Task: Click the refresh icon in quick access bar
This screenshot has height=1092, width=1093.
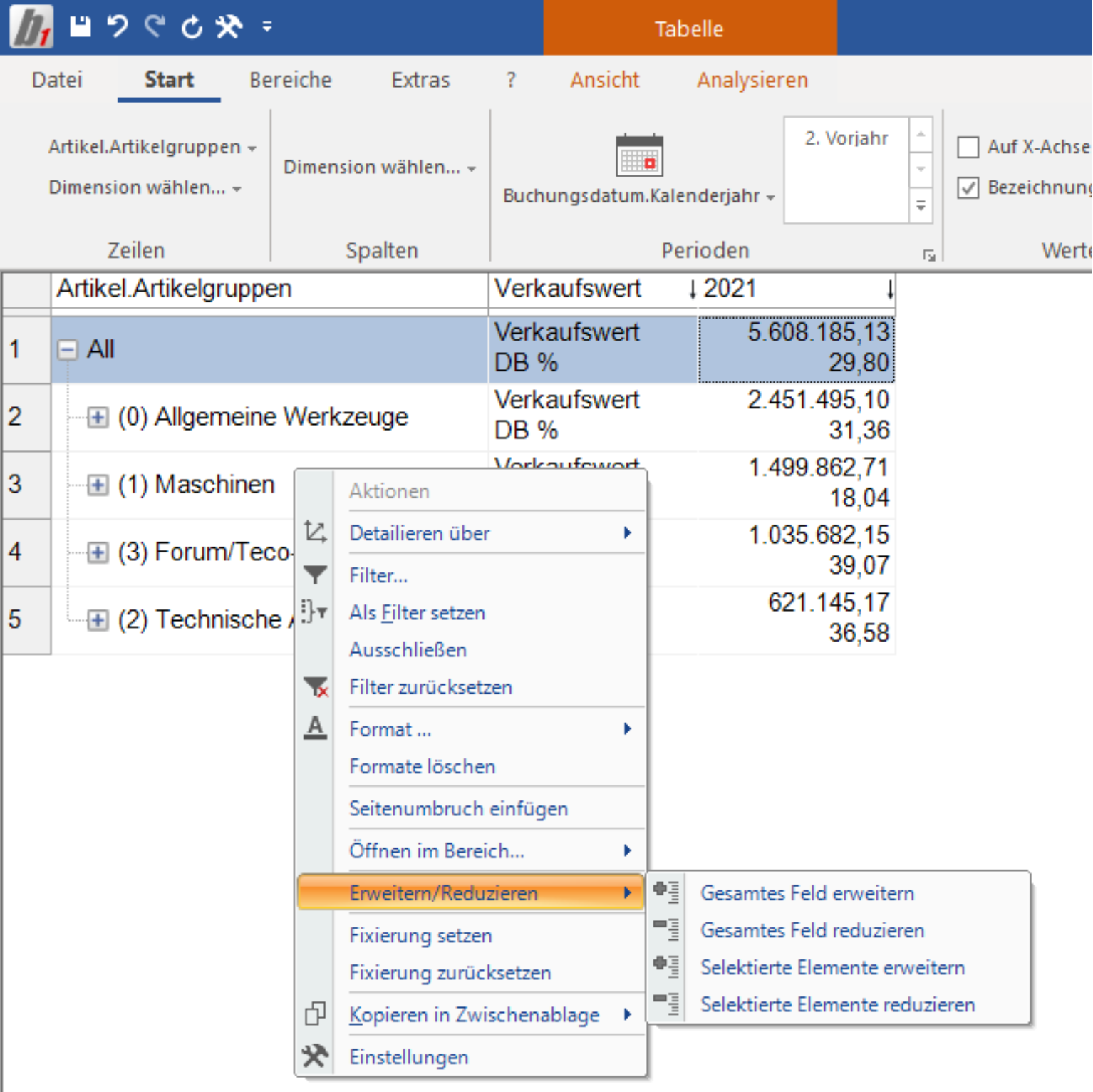Action: [192, 27]
